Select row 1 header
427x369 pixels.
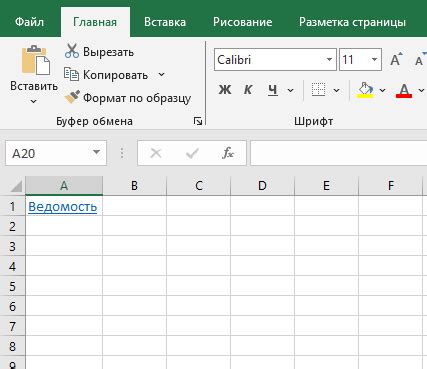[x=13, y=206]
